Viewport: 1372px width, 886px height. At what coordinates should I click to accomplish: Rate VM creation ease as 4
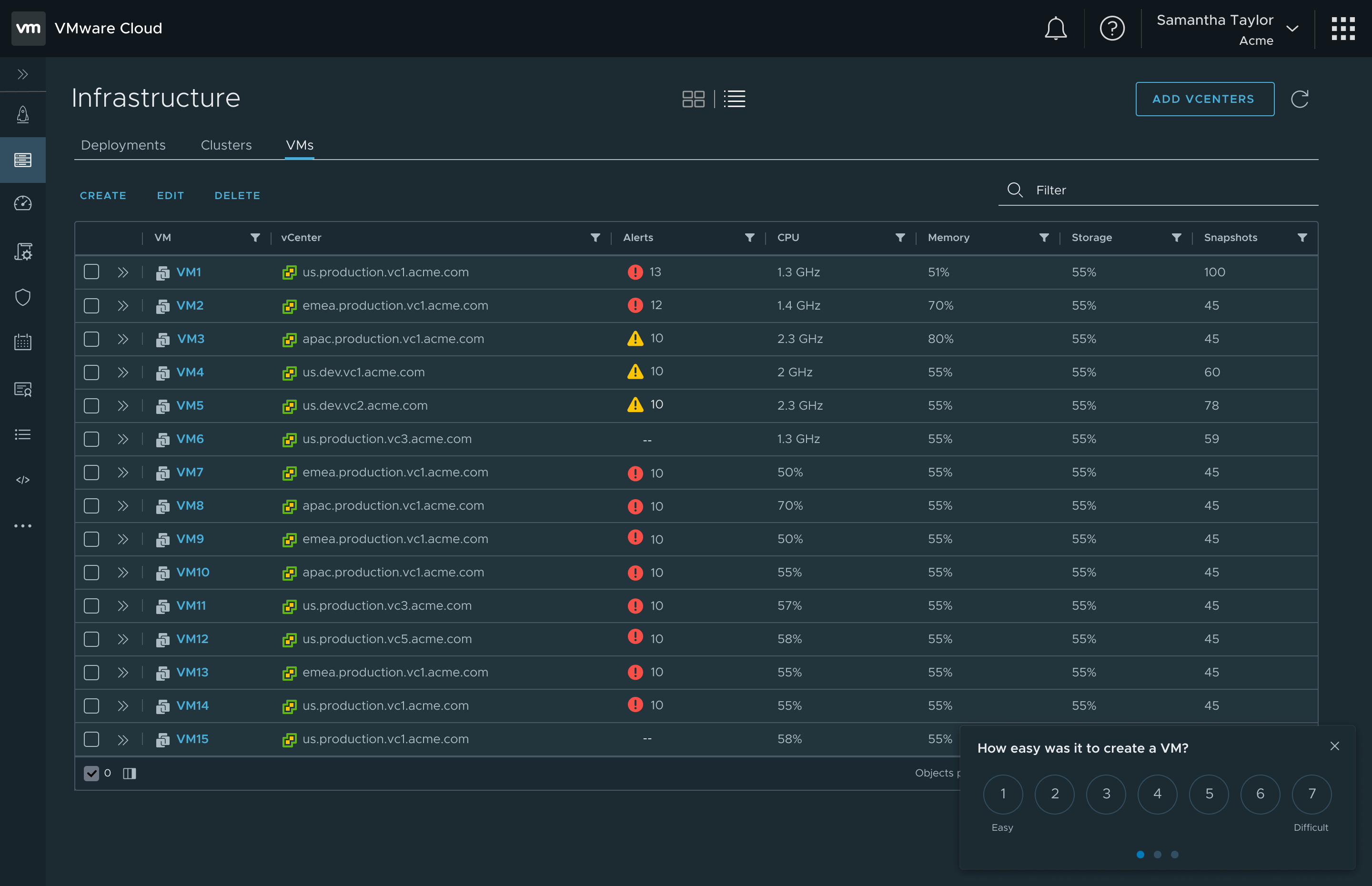pyautogui.click(x=1157, y=794)
